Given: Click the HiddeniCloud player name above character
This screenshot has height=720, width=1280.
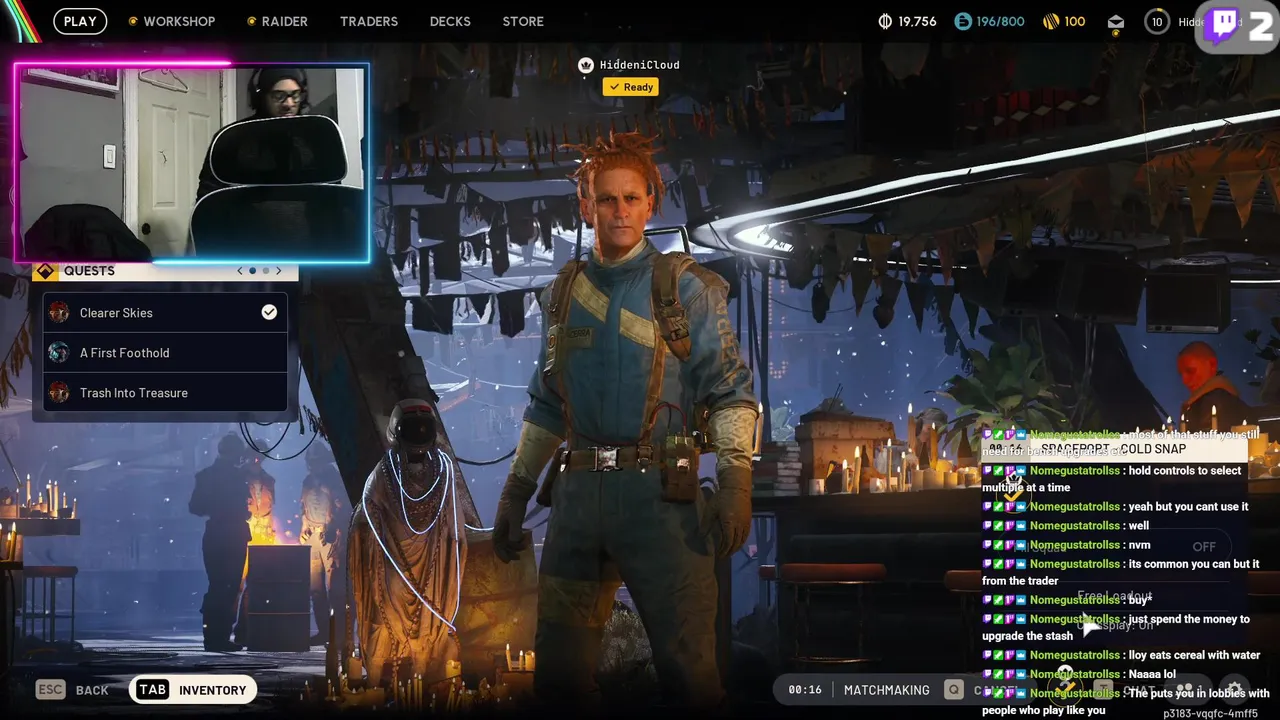Looking at the screenshot, I should pos(639,65).
